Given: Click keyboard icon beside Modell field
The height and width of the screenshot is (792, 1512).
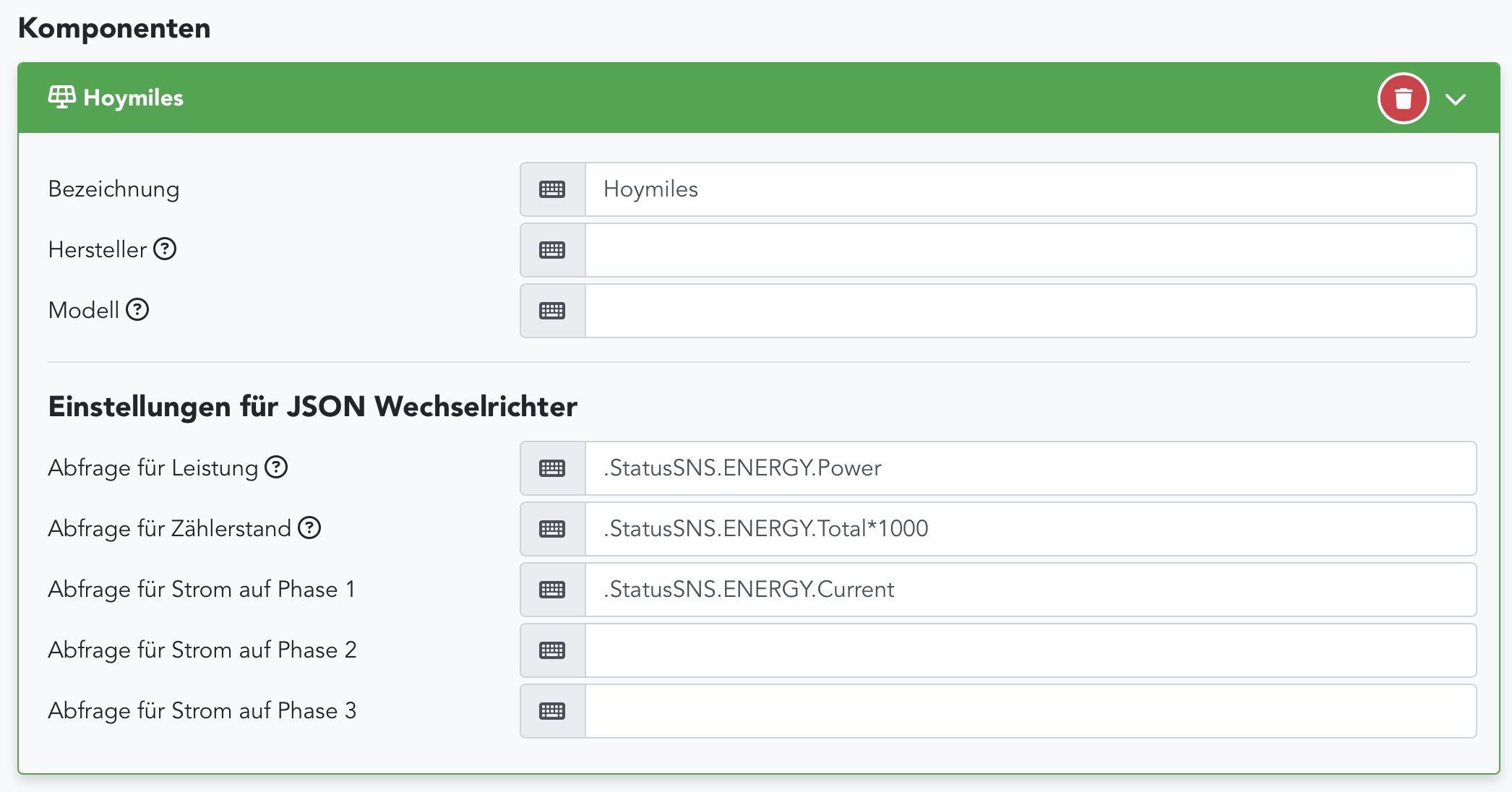Looking at the screenshot, I should pos(552,311).
